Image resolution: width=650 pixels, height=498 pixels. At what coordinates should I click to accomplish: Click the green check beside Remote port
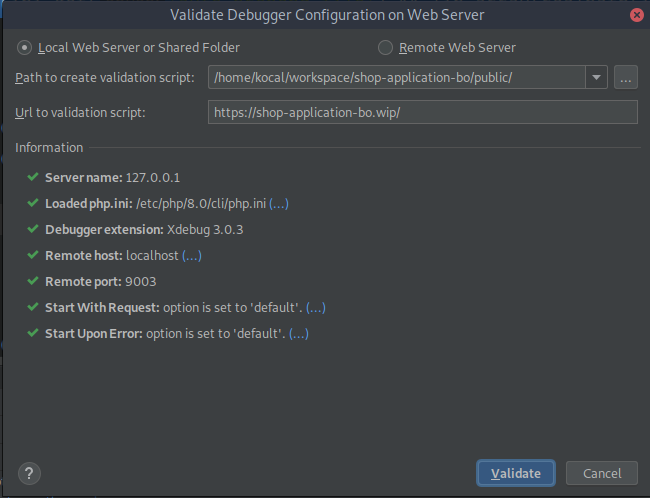click(33, 281)
